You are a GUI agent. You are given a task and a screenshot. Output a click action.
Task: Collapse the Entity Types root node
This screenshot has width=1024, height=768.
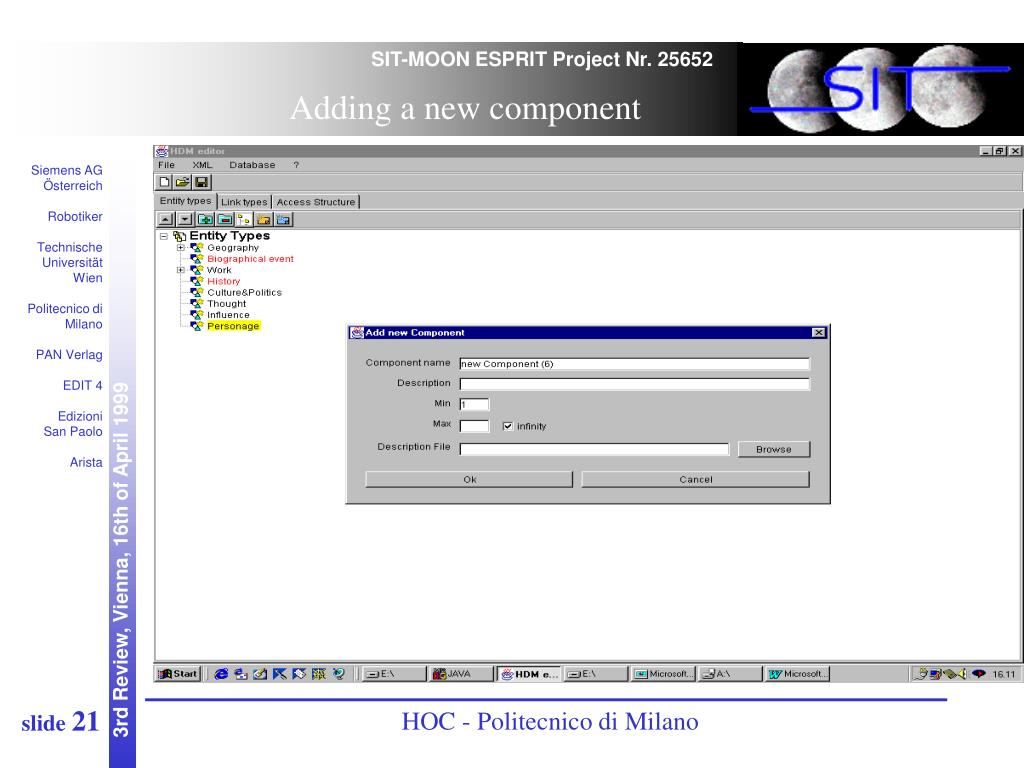(x=164, y=236)
